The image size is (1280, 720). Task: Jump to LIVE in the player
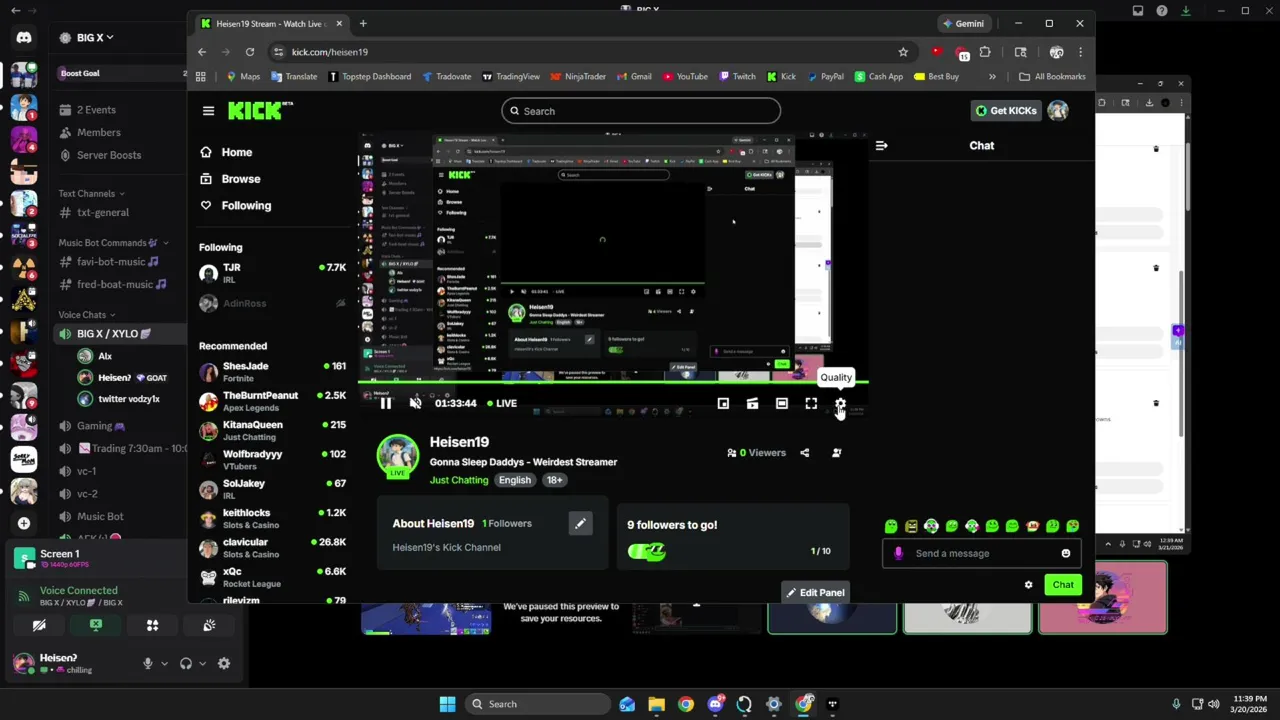pyautogui.click(x=501, y=403)
